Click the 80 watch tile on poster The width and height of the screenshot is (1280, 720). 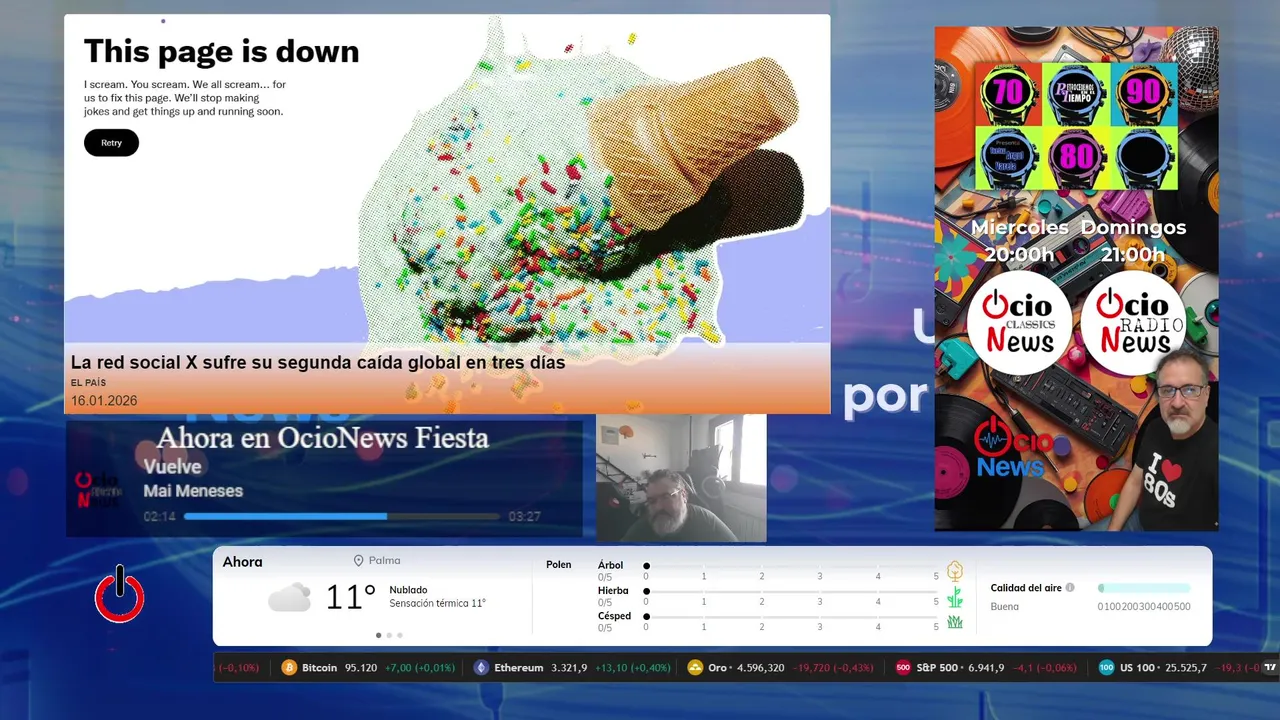pyautogui.click(x=1076, y=157)
